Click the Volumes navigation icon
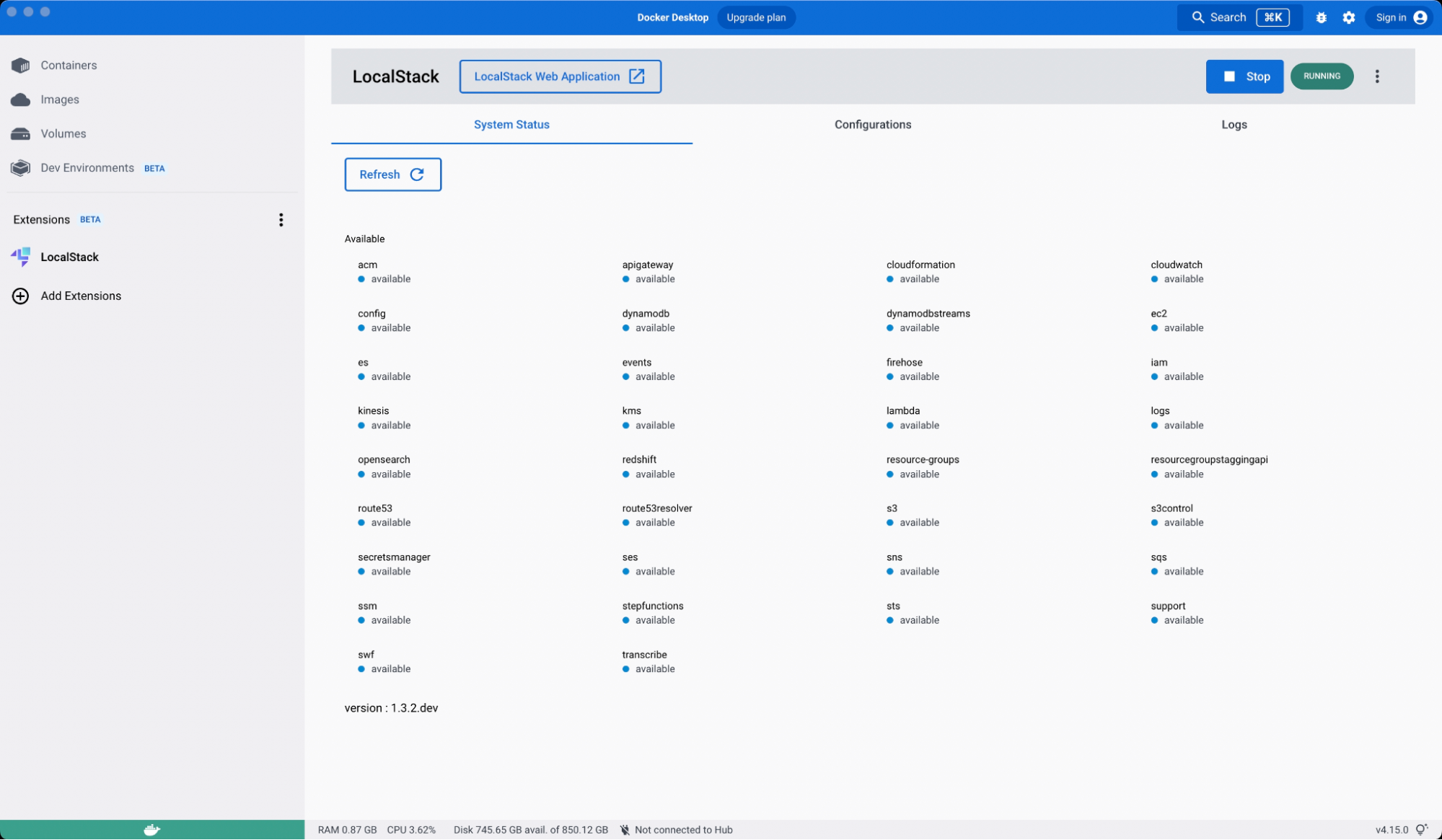 [21, 133]
